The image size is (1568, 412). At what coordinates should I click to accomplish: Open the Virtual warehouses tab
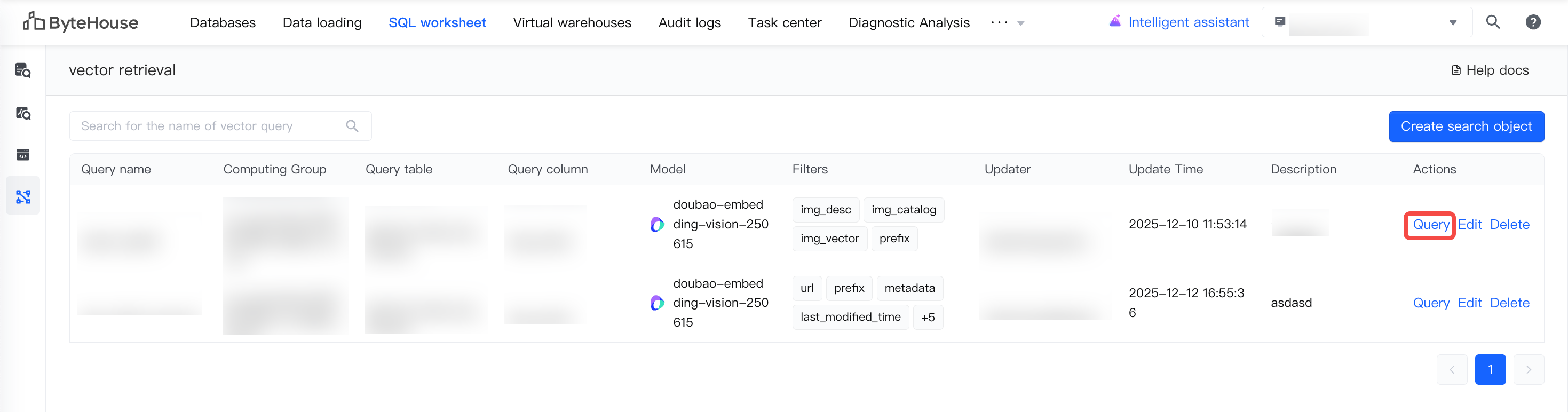(x=572, y=22)
